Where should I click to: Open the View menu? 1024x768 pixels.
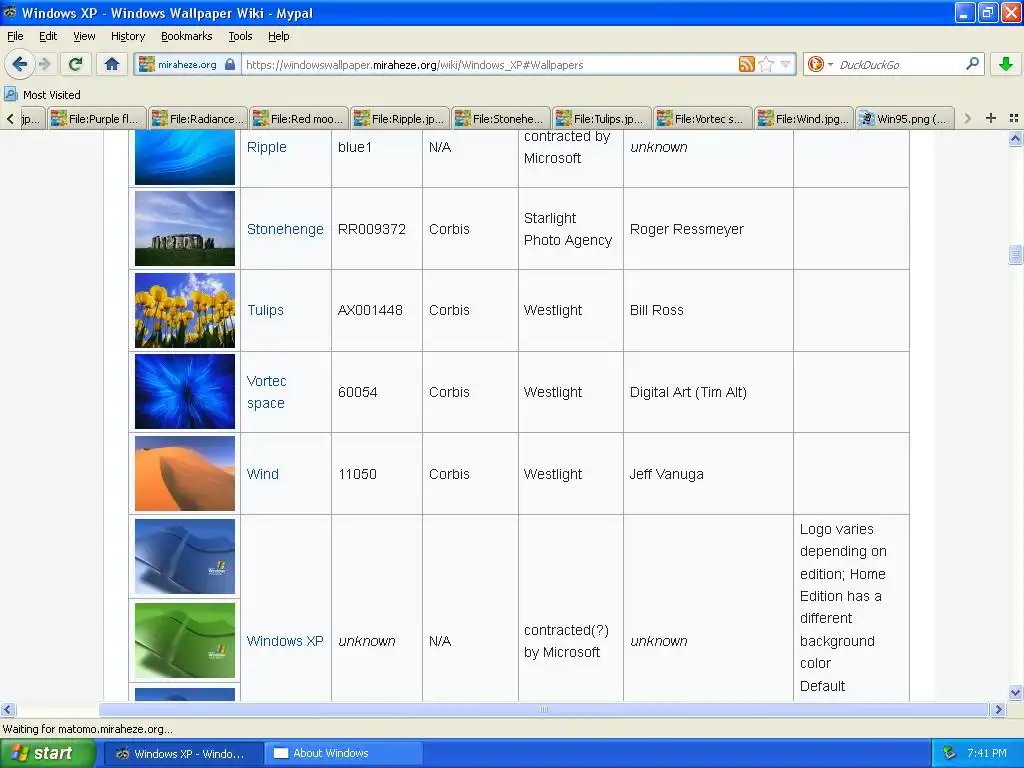coord(84,36)
